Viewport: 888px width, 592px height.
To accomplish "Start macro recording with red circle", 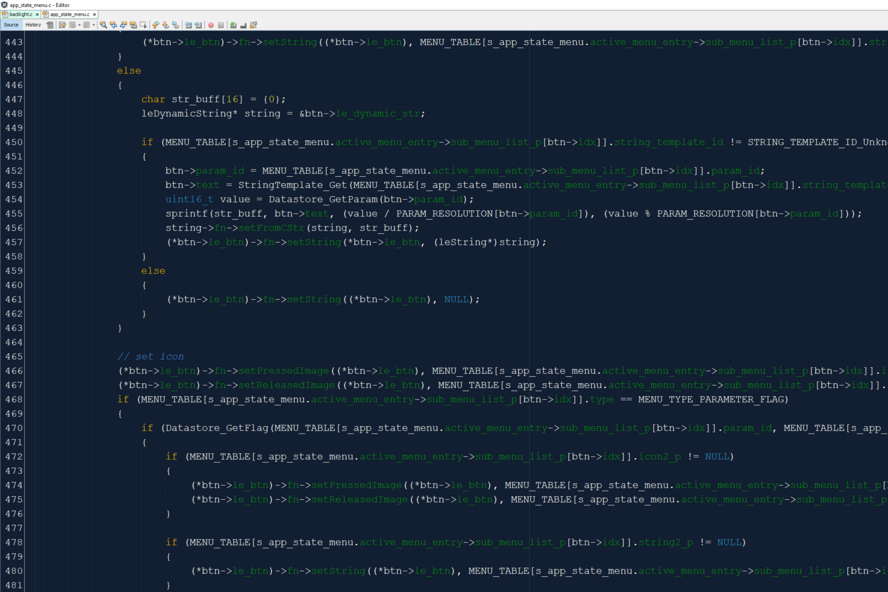I will click(211, 25).
